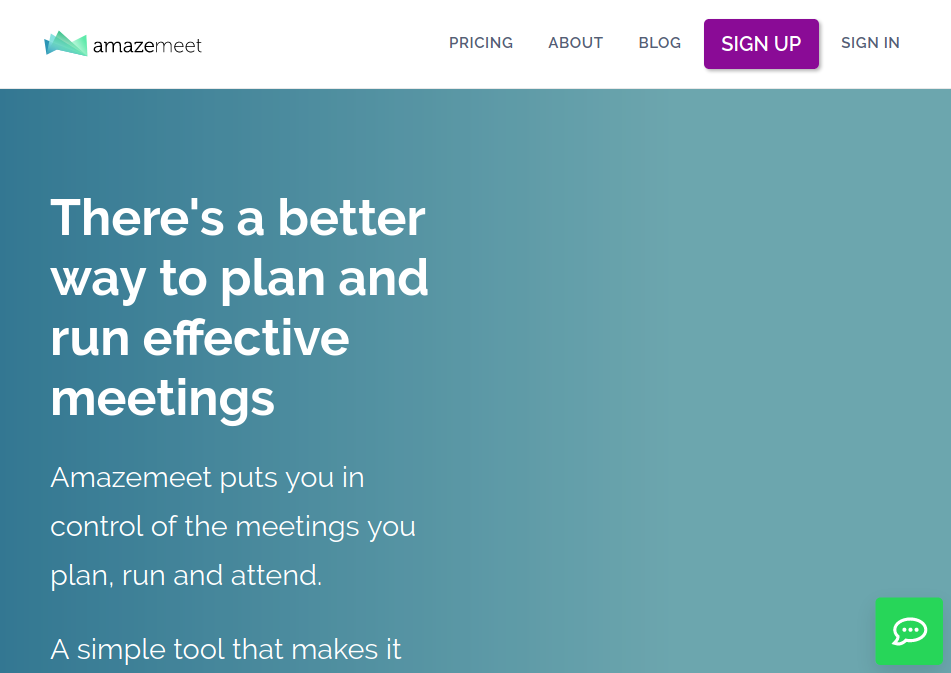This screenshot has width=951, height=673.
Task: Open the PRICING page
Action: coord(481,43)
